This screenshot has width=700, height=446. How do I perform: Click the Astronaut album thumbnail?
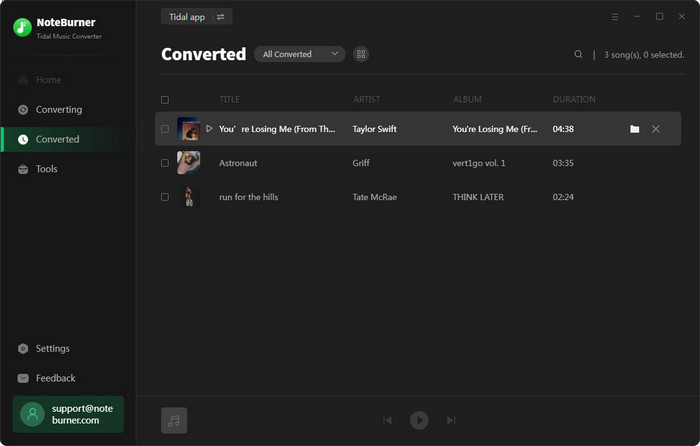[x=188, y=163]
